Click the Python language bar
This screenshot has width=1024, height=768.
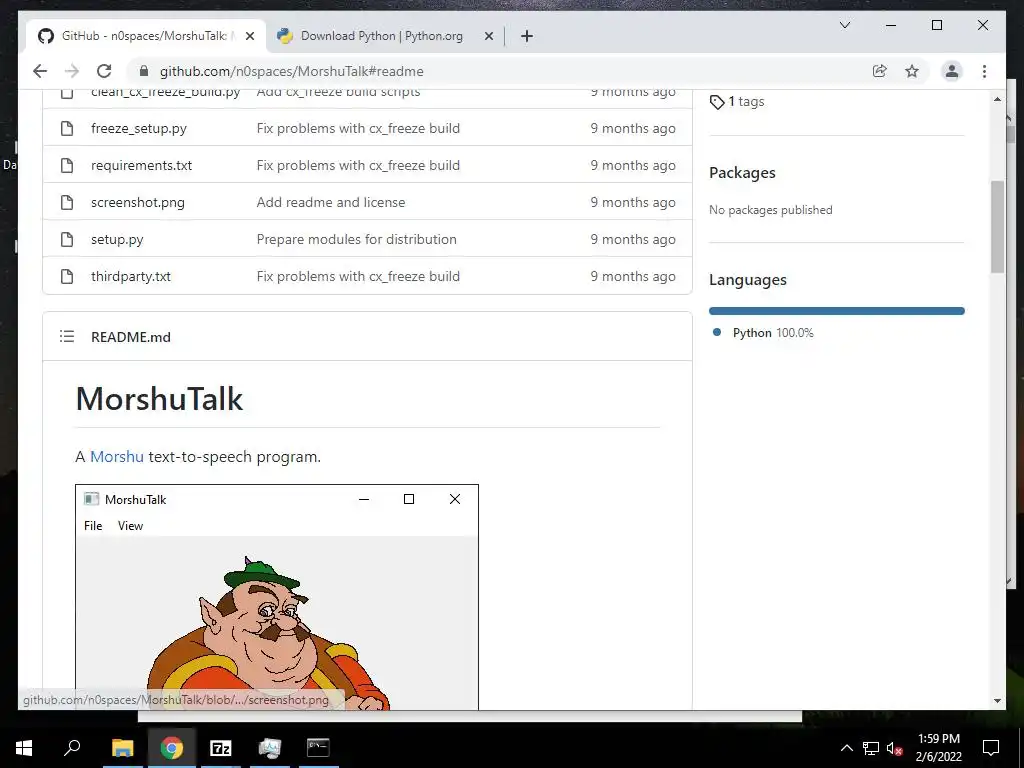837,311
